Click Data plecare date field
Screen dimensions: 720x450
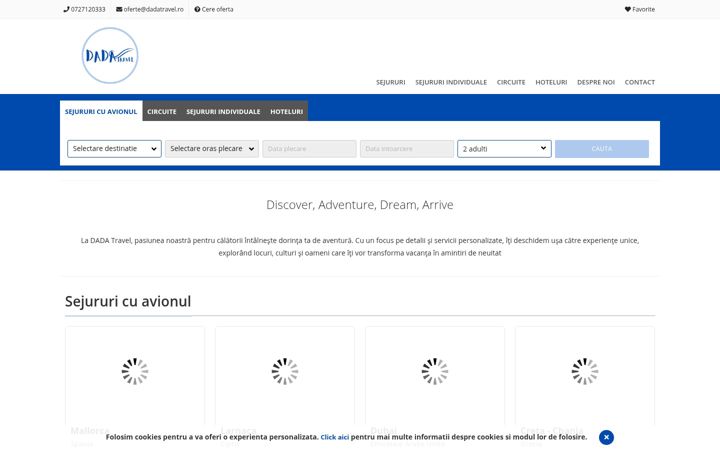[x=309, y=149]
